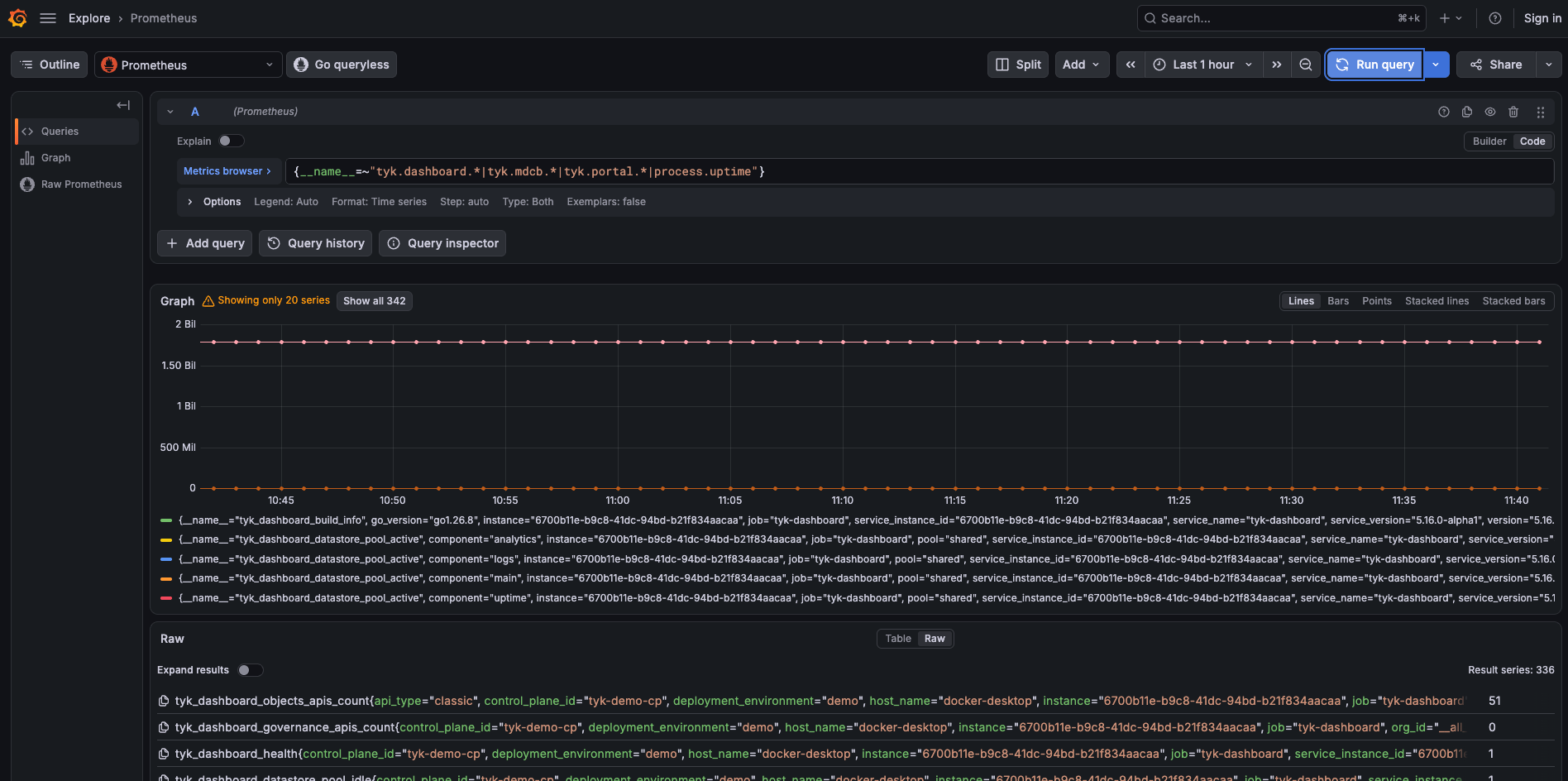Click the Grafana logo icon
This screenshot has height=781, width=1568.
click(x=17, y=18)
